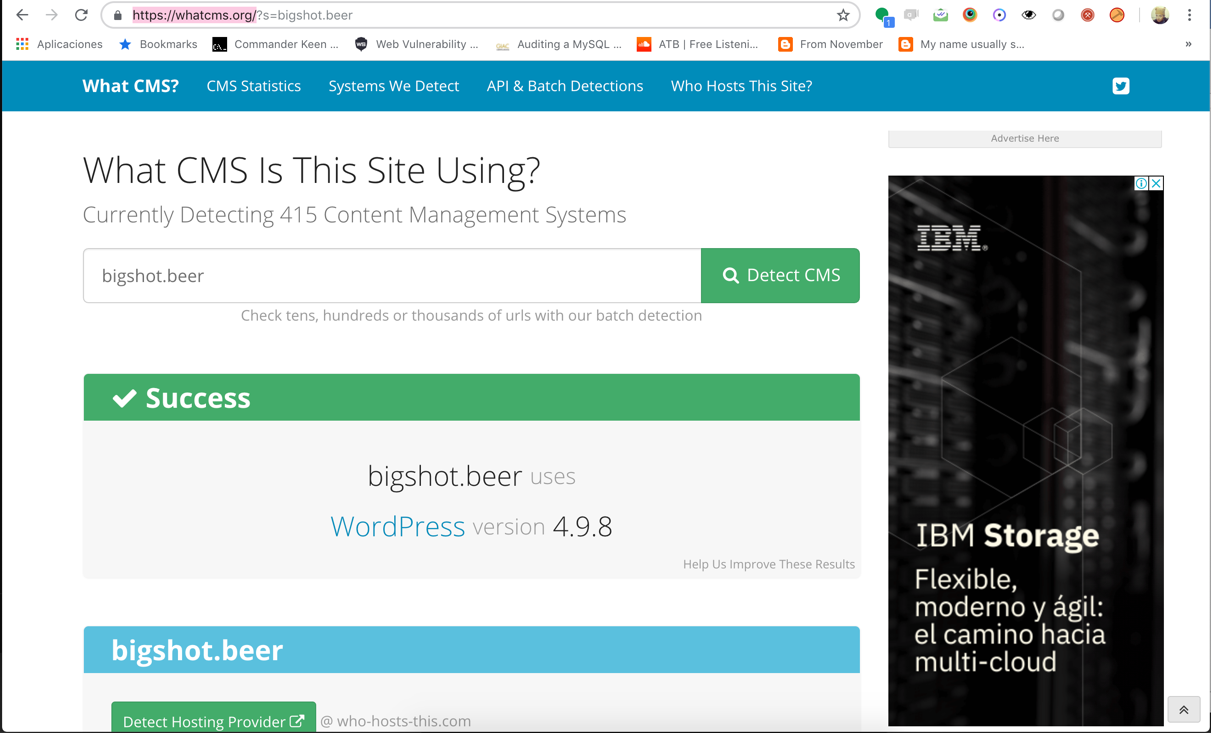
Task: Open the WordPress link in results
Action: pos(397,526)
